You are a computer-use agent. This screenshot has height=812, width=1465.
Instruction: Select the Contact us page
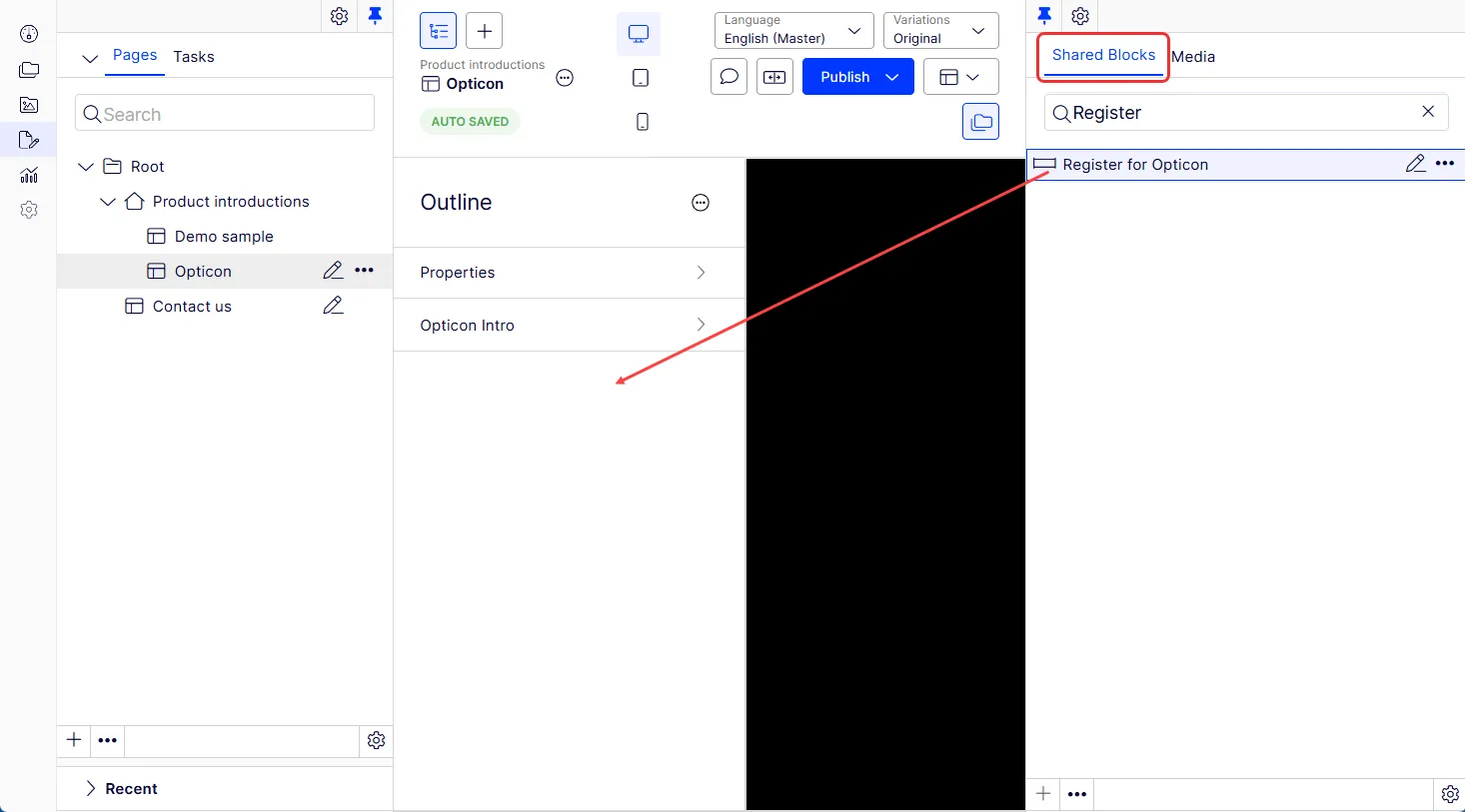[x=192, y=307]
